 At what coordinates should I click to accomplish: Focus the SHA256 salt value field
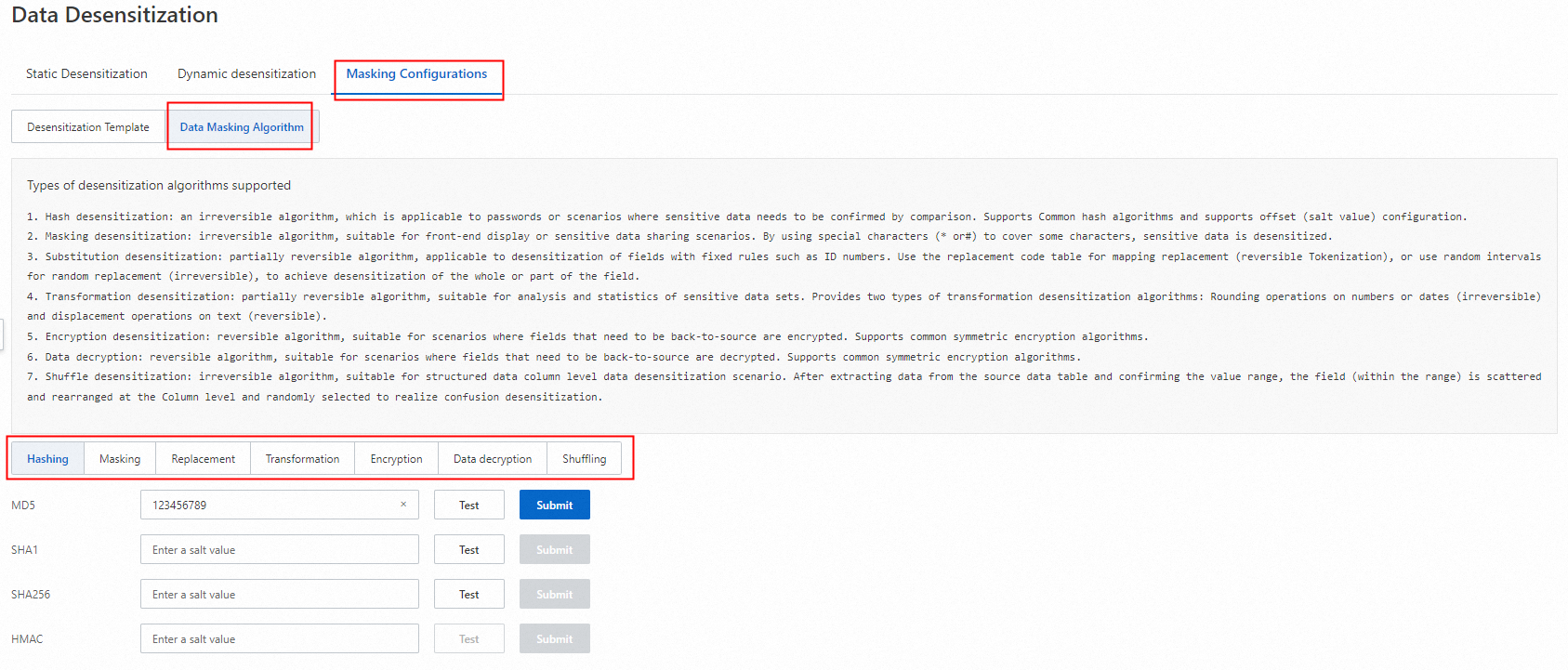(x=279, y=594)
